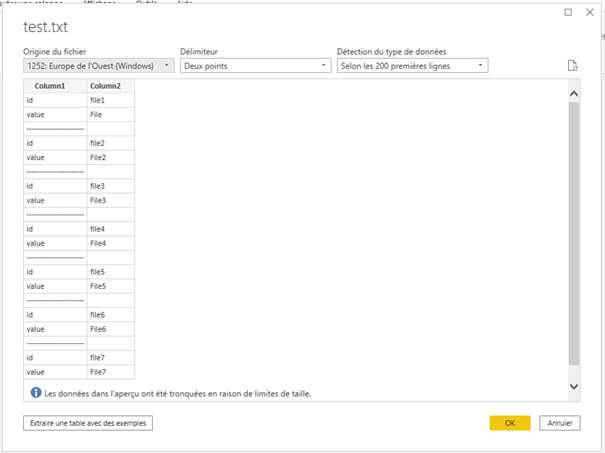This screenshot has height=453, width=605.
Task: Click the Annuler button
Action: pos(560,423)
